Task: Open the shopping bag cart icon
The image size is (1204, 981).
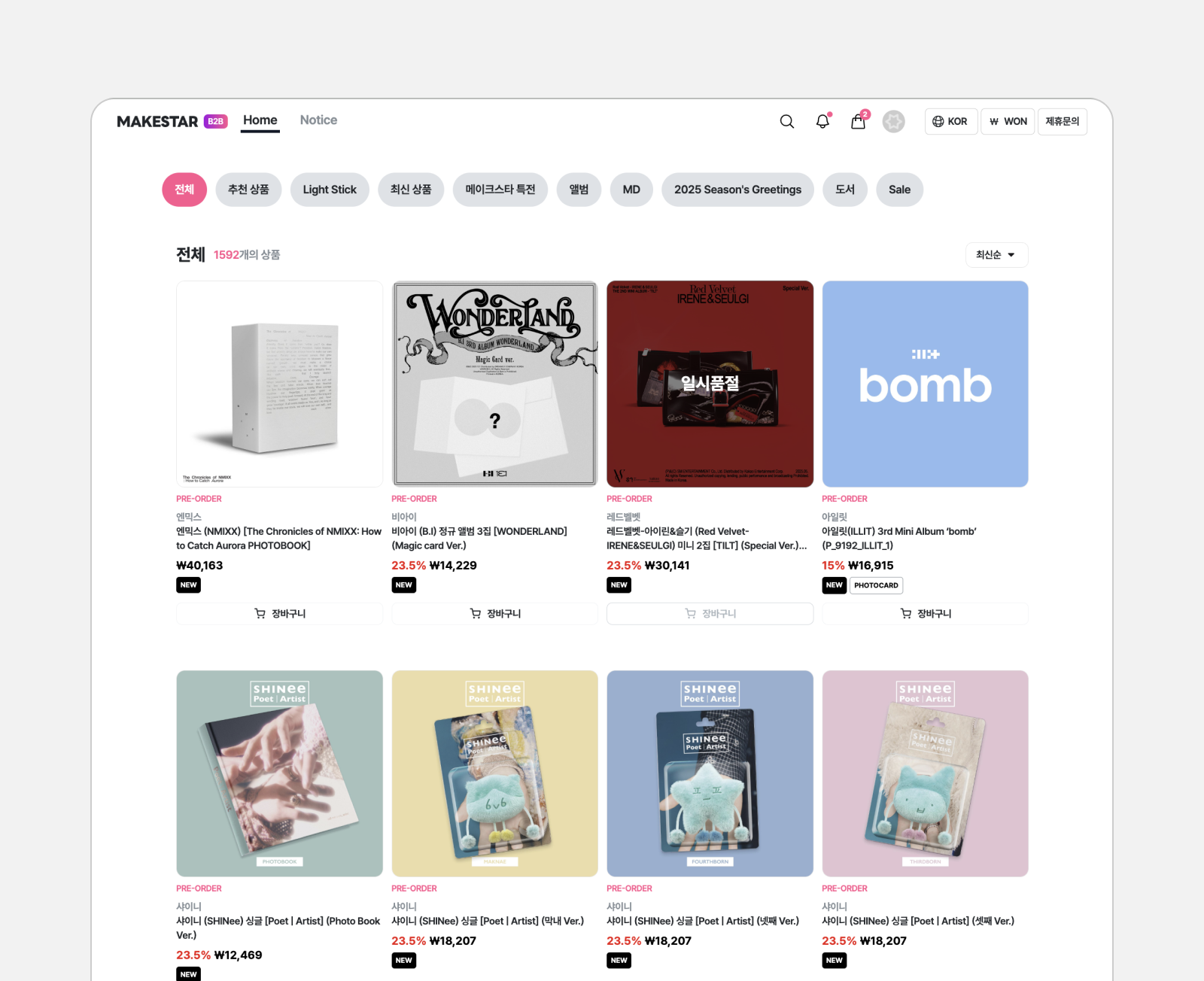Action: click(x=859, y=121)
